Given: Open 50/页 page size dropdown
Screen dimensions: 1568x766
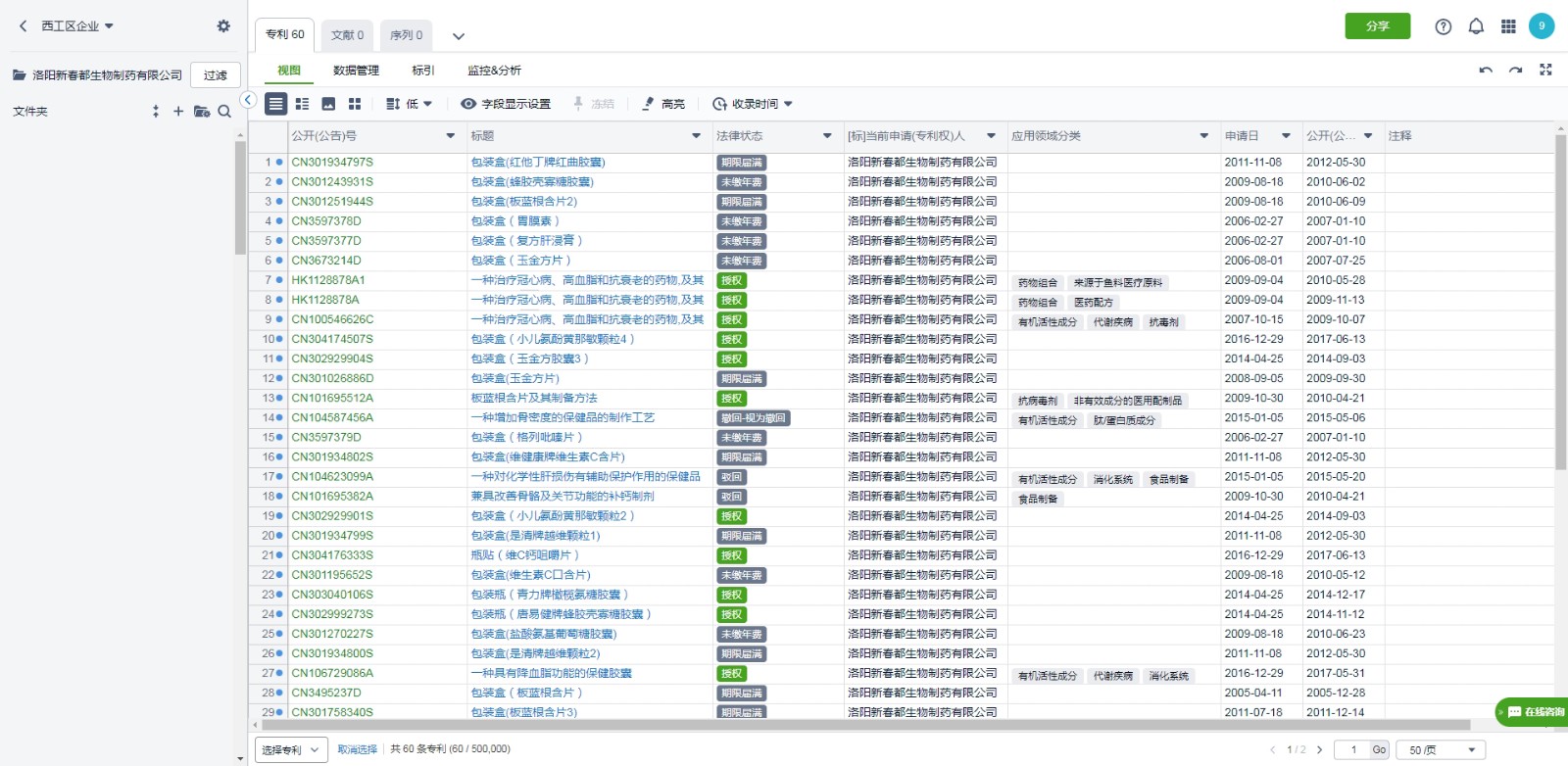Looking at the screenshot, I should 1441,749.
